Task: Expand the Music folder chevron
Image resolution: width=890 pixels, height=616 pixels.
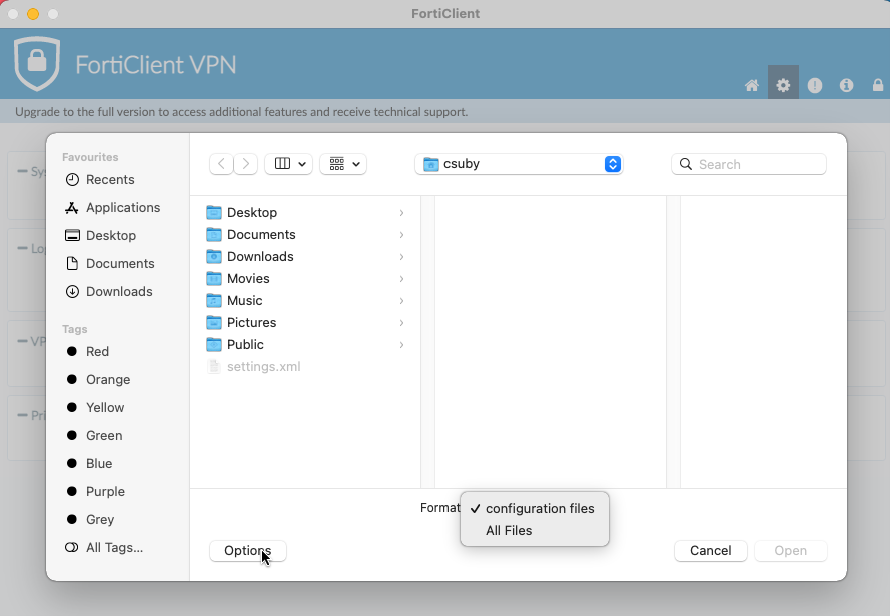Action: pos(401,300)
